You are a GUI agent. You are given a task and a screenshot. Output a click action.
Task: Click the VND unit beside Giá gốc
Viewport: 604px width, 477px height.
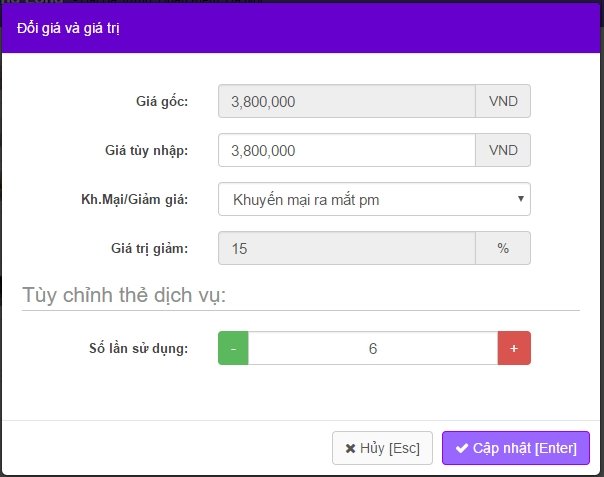[503, 101]
